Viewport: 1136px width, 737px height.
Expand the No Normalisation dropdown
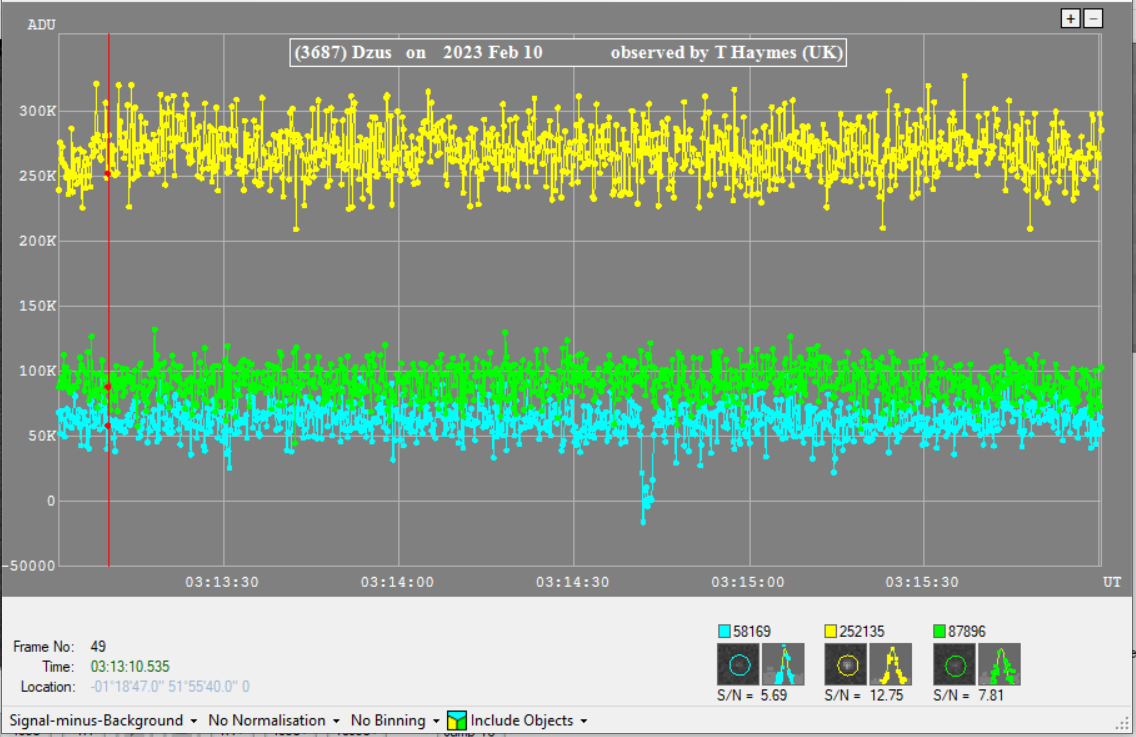click(x=274, y=720)
